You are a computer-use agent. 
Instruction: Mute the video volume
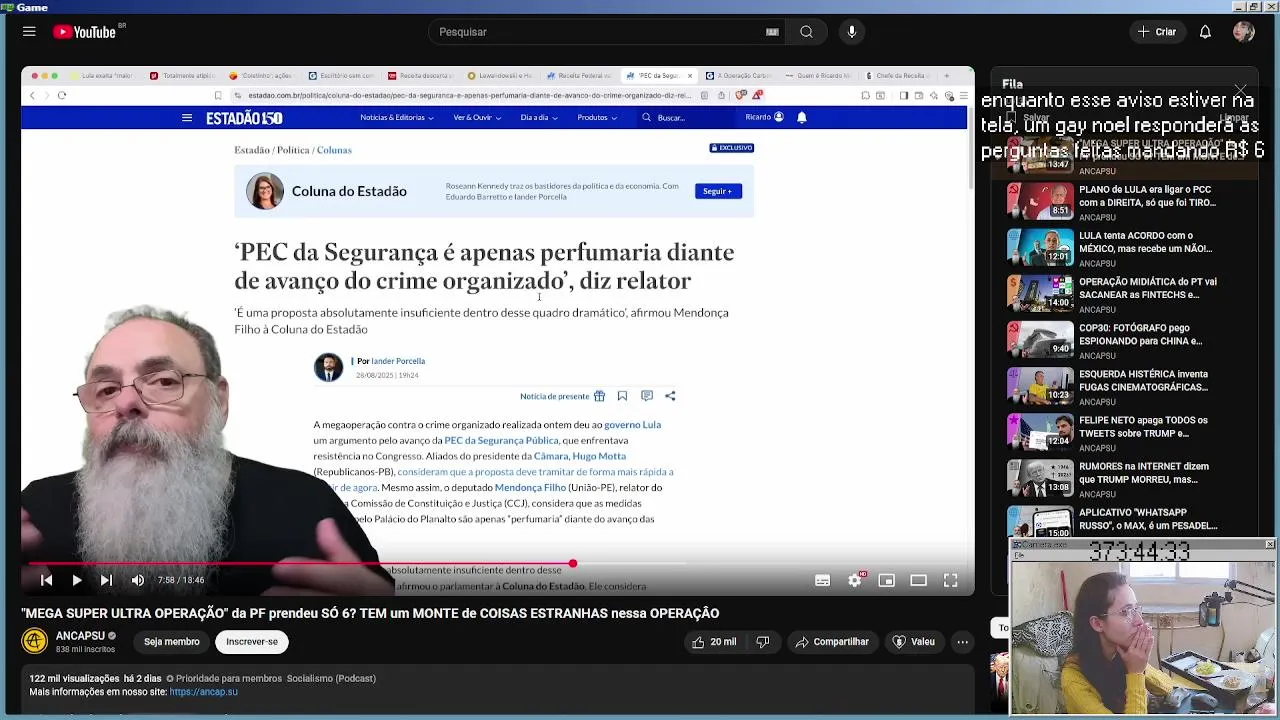click(138, 580)
